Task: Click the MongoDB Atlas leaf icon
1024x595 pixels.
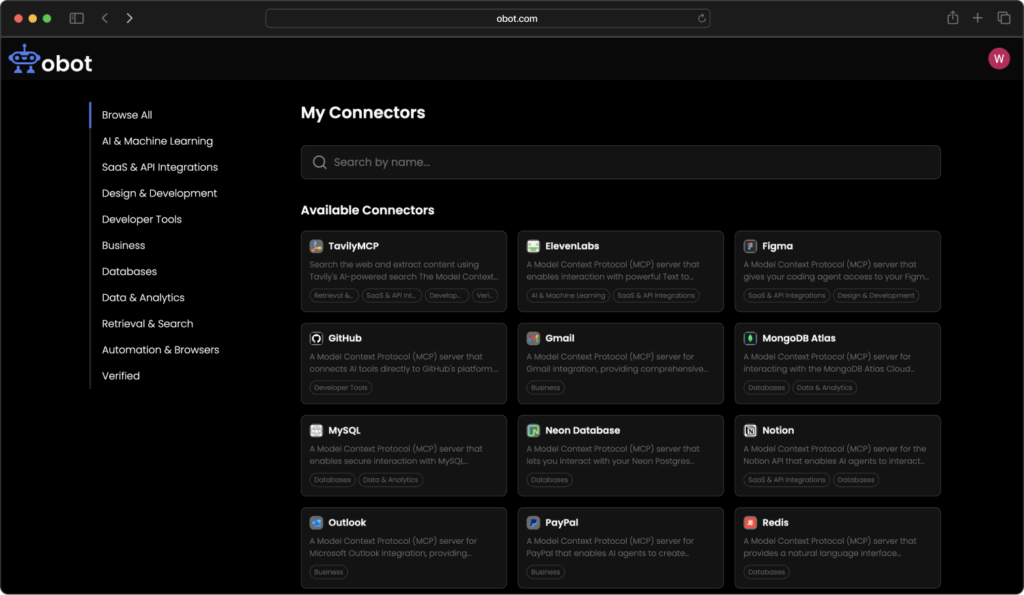Action: (750, 338)
